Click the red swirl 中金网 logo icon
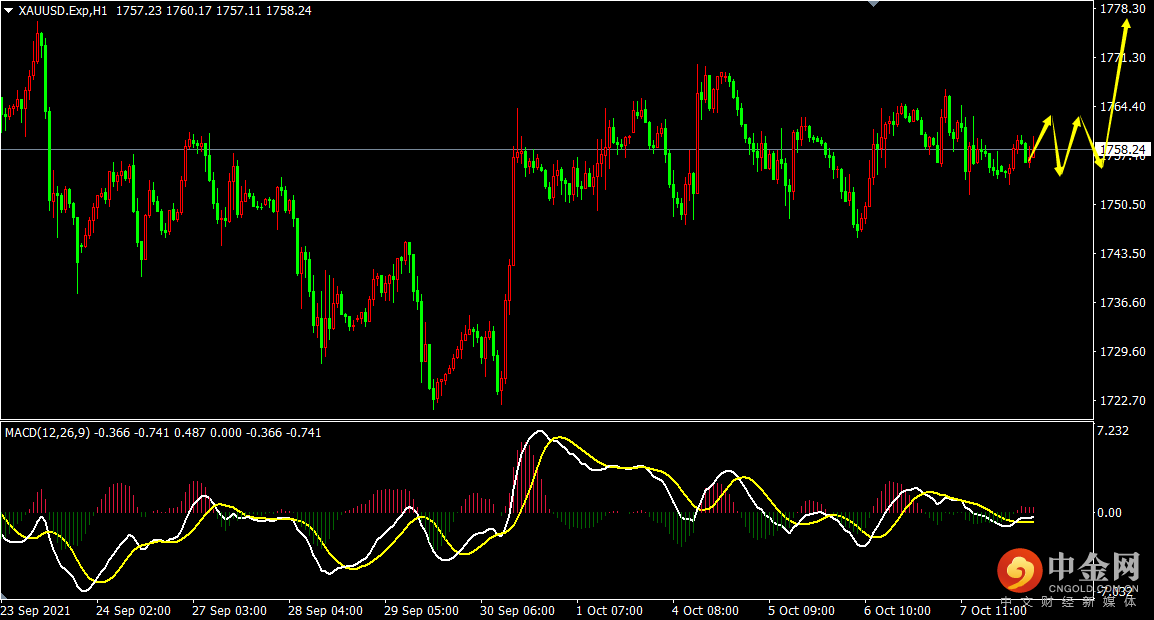Viewport: 1154px width, 620px height. click(1018, 571)
